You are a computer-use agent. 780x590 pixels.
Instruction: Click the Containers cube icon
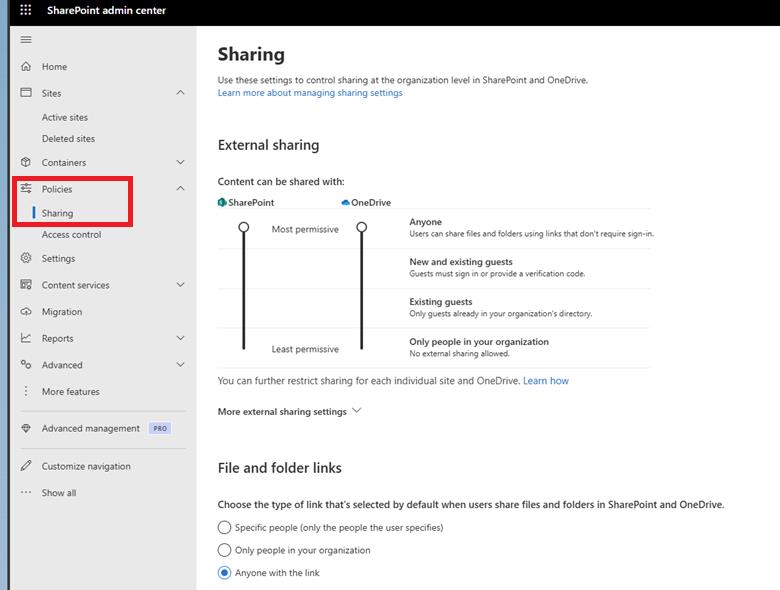26,162
